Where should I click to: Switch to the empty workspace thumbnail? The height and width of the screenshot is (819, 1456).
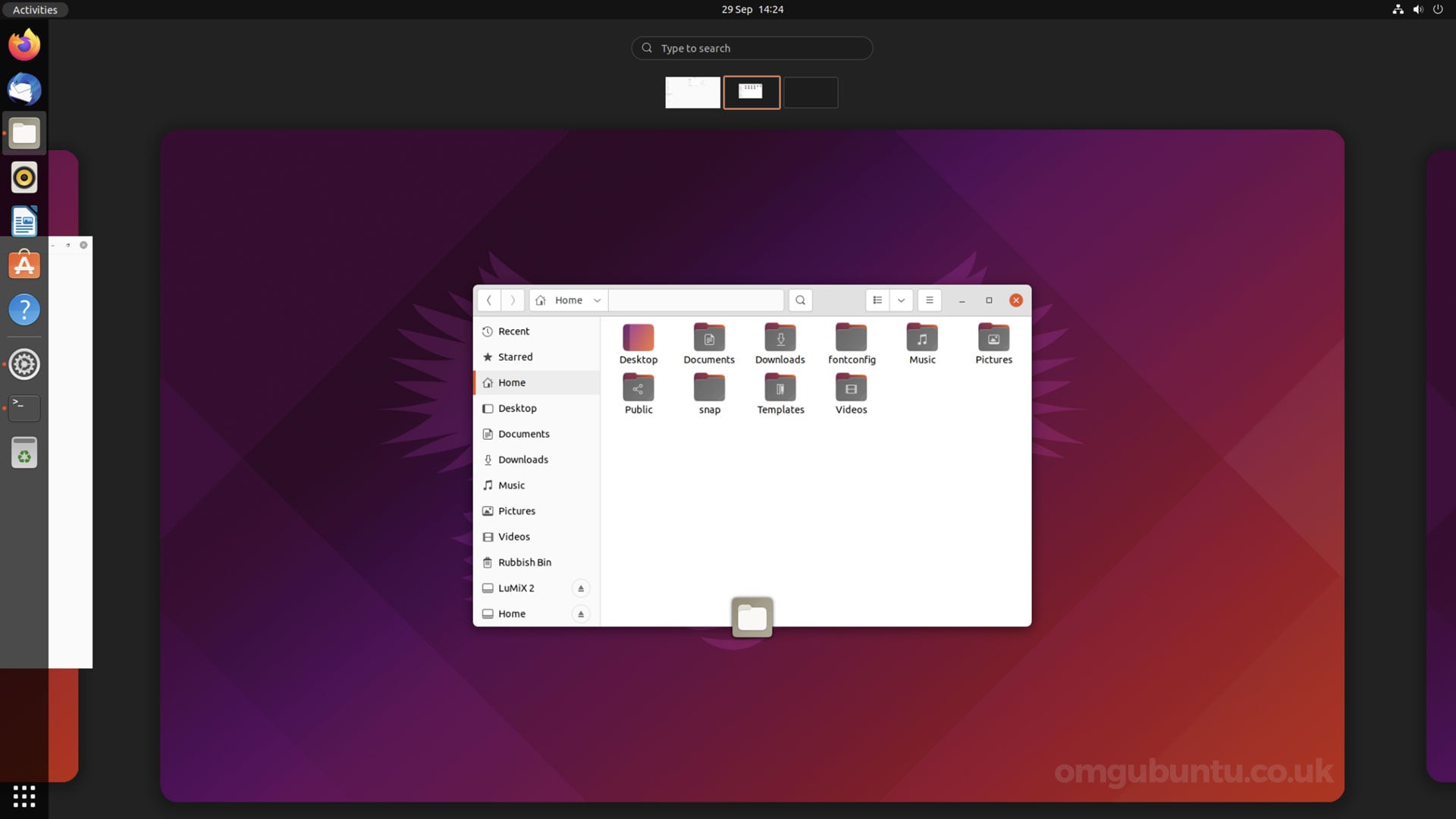click(810, 92)
